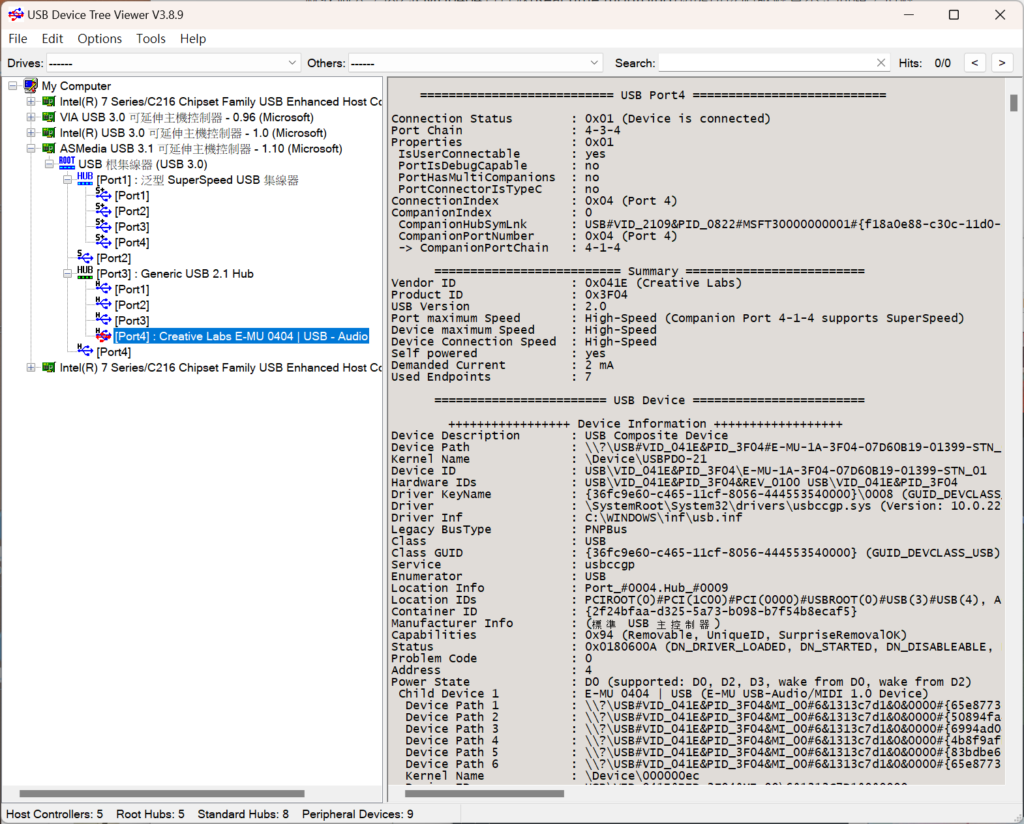Click the Root Hubs: 5 status entry
Screen dimensions: 1024x824
tap(150, 814)
